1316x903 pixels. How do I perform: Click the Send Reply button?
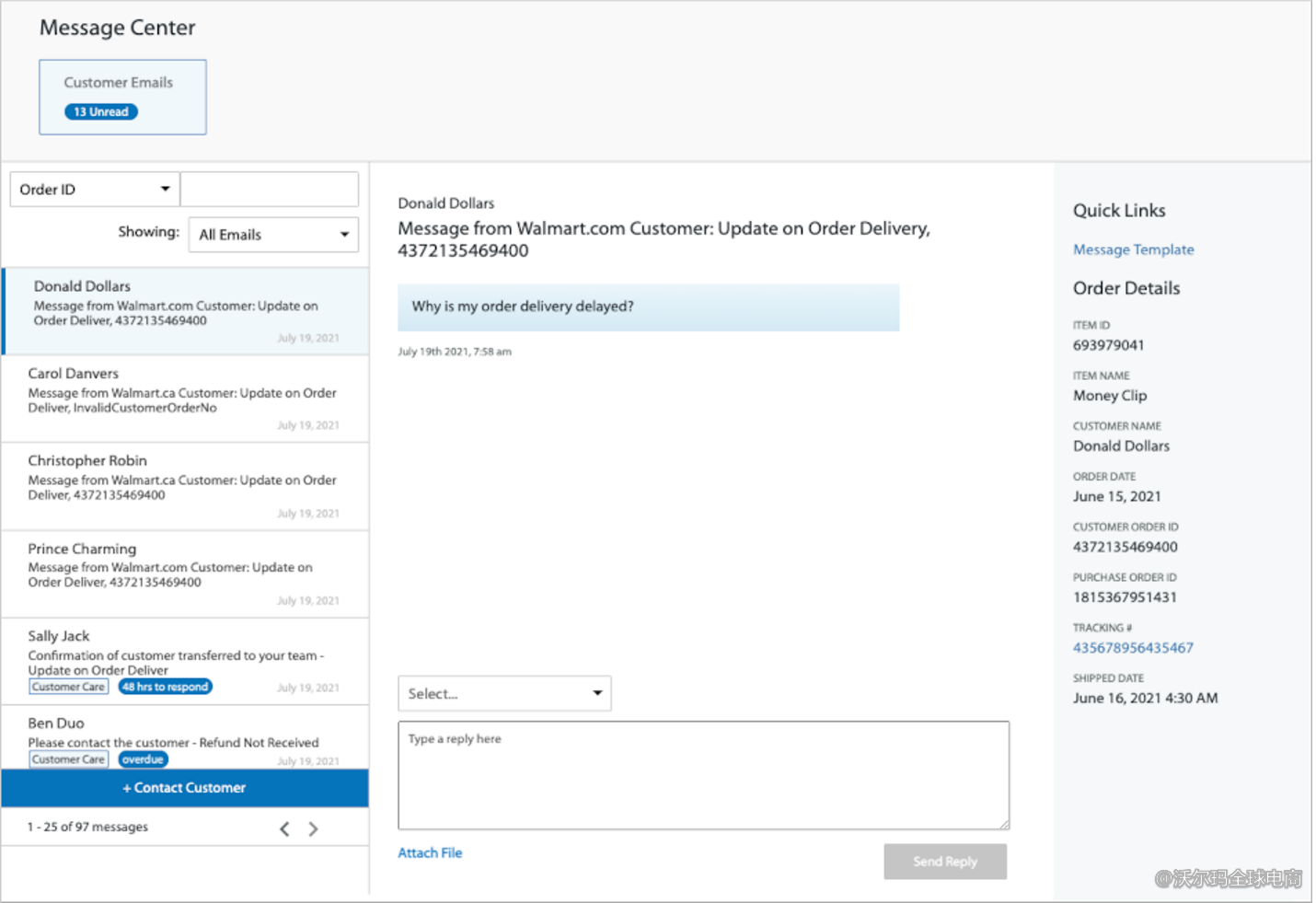tap(944, 862)
